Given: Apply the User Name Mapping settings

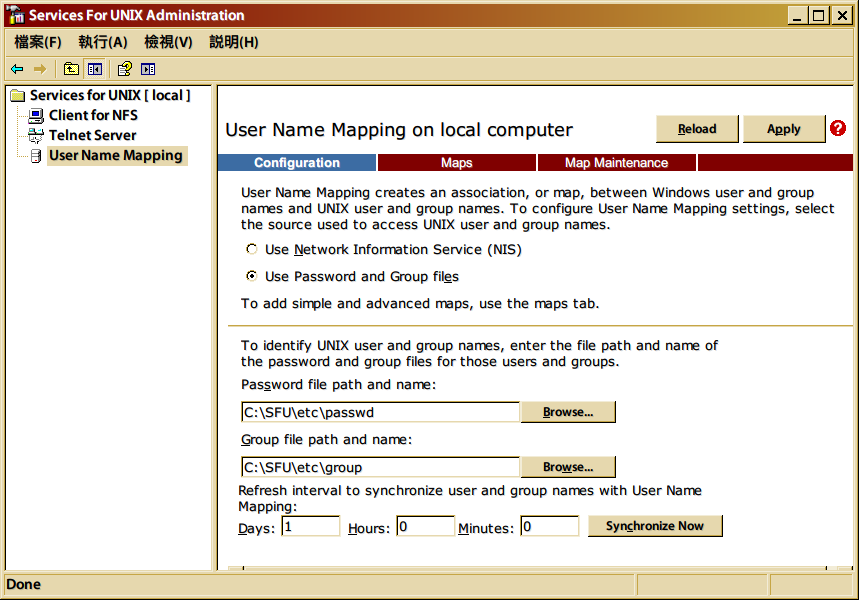Looking at the screenshot, I should pos(784,128).
